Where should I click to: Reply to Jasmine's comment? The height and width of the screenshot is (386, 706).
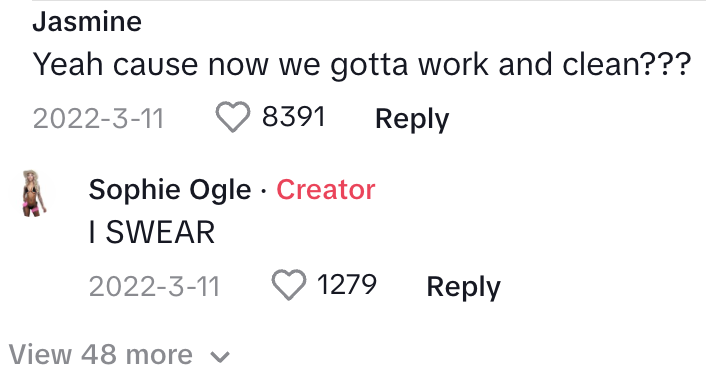pos(412,118)
